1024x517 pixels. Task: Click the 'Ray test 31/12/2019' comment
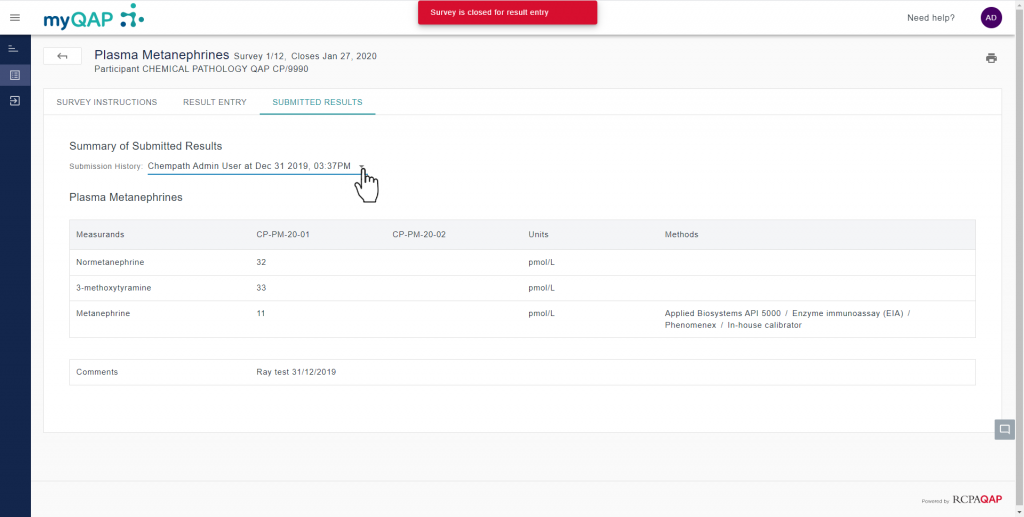click(x=296, y=372)
